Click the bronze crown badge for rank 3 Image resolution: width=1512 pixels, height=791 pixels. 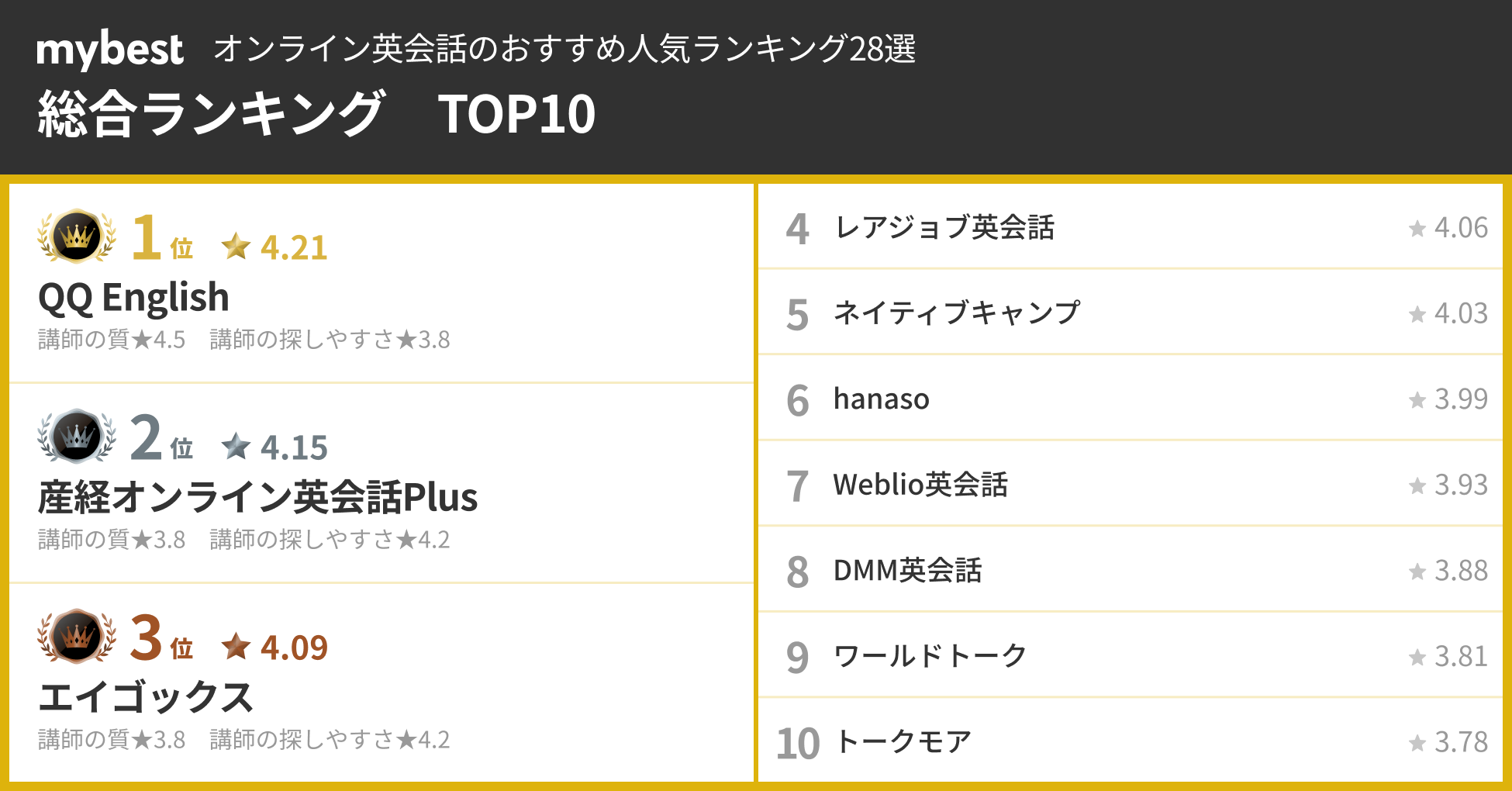pyautogui.click(x=77, y=636)
